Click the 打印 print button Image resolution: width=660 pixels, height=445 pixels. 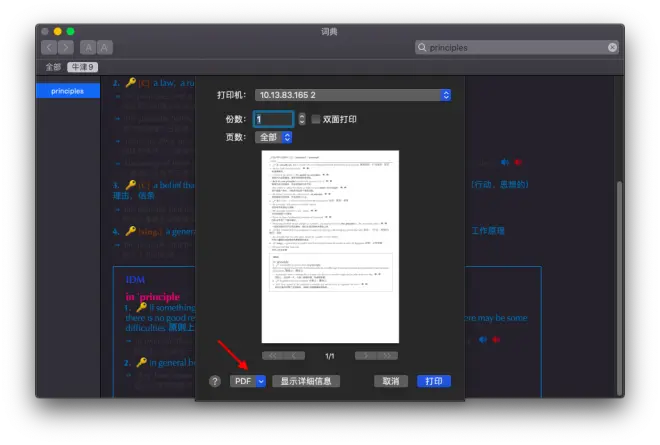(x=434, y=381)
